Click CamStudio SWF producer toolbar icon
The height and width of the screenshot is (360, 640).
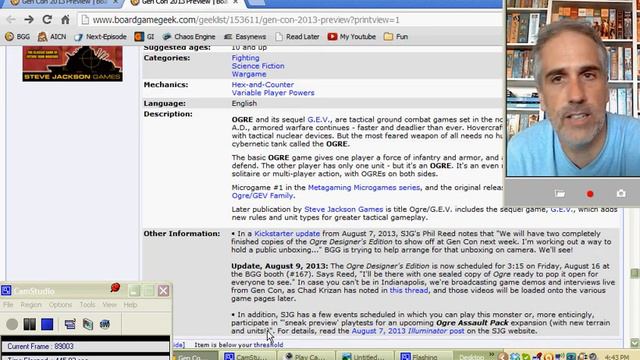coord(105,324)
